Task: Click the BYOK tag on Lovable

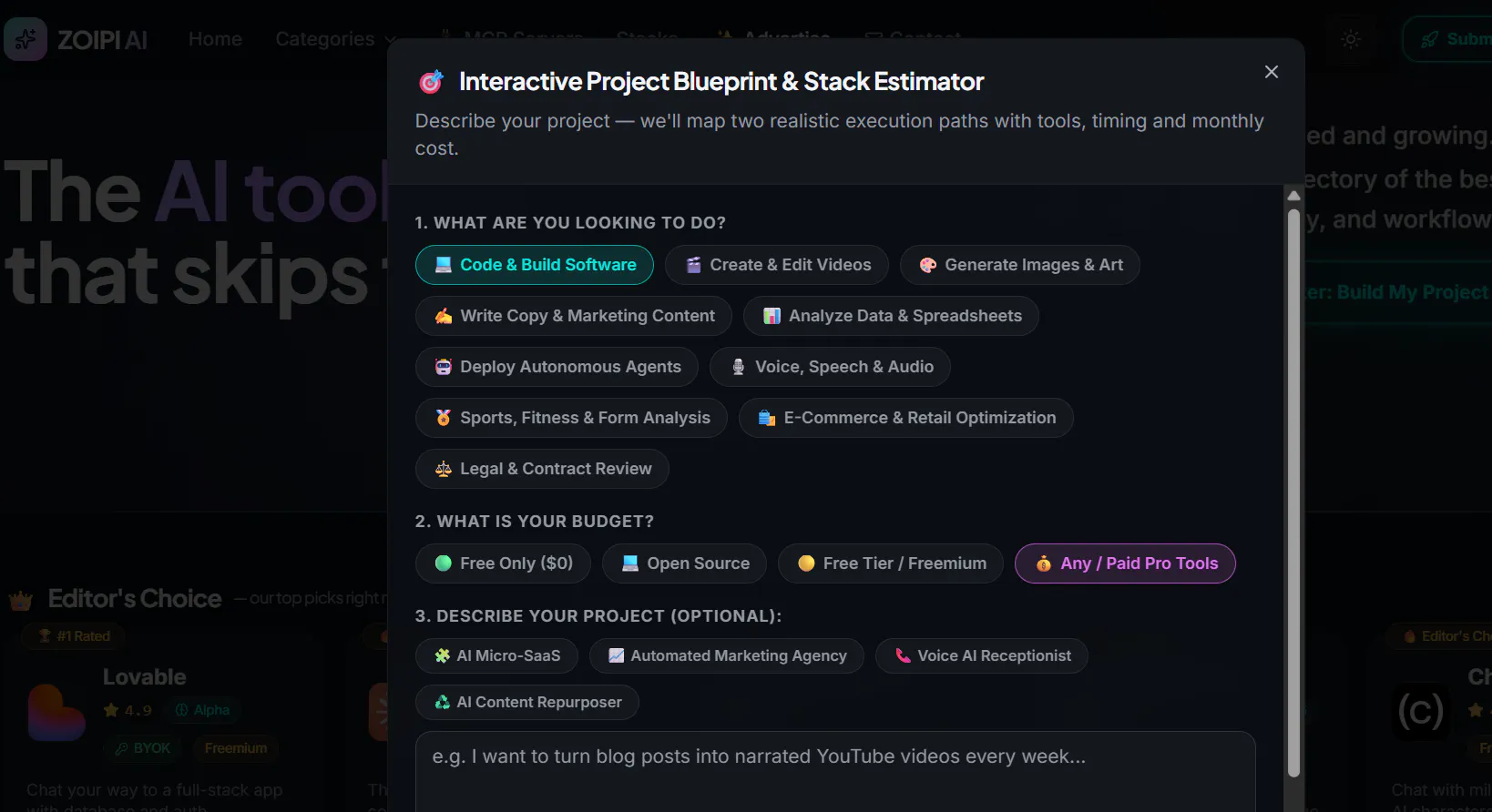Action: click(x=143, y=748)
